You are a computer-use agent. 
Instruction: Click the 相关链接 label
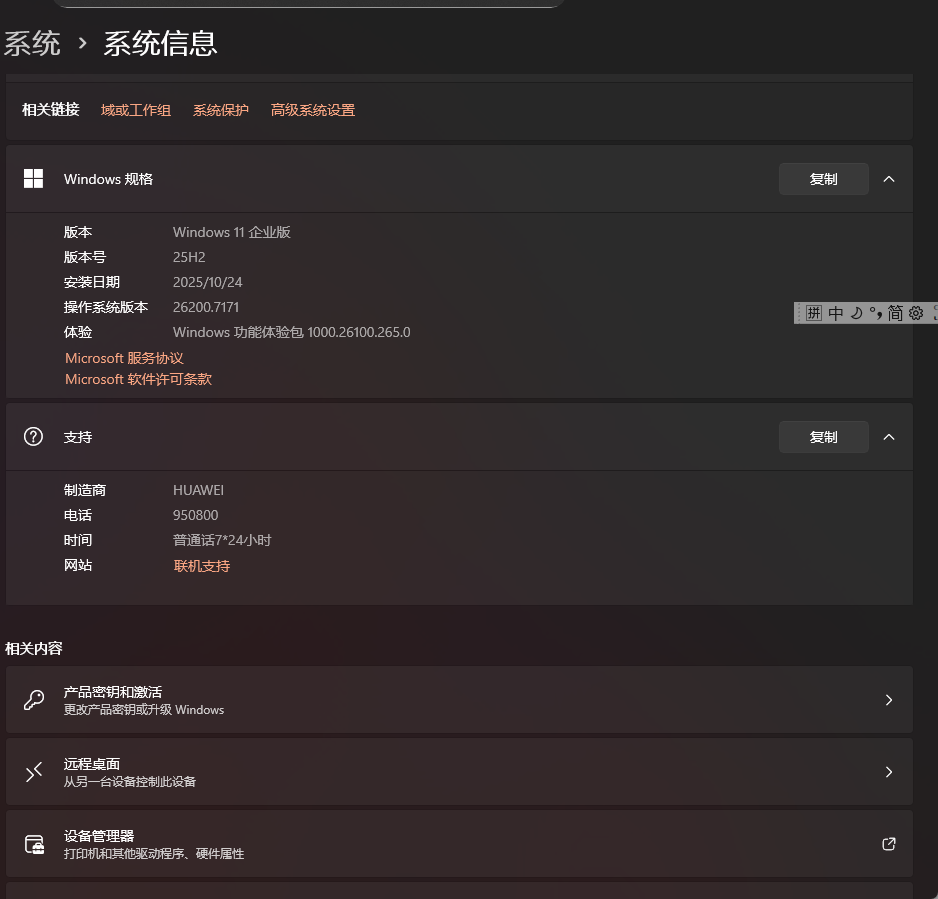pyautogui.click(x=51, y=109)
